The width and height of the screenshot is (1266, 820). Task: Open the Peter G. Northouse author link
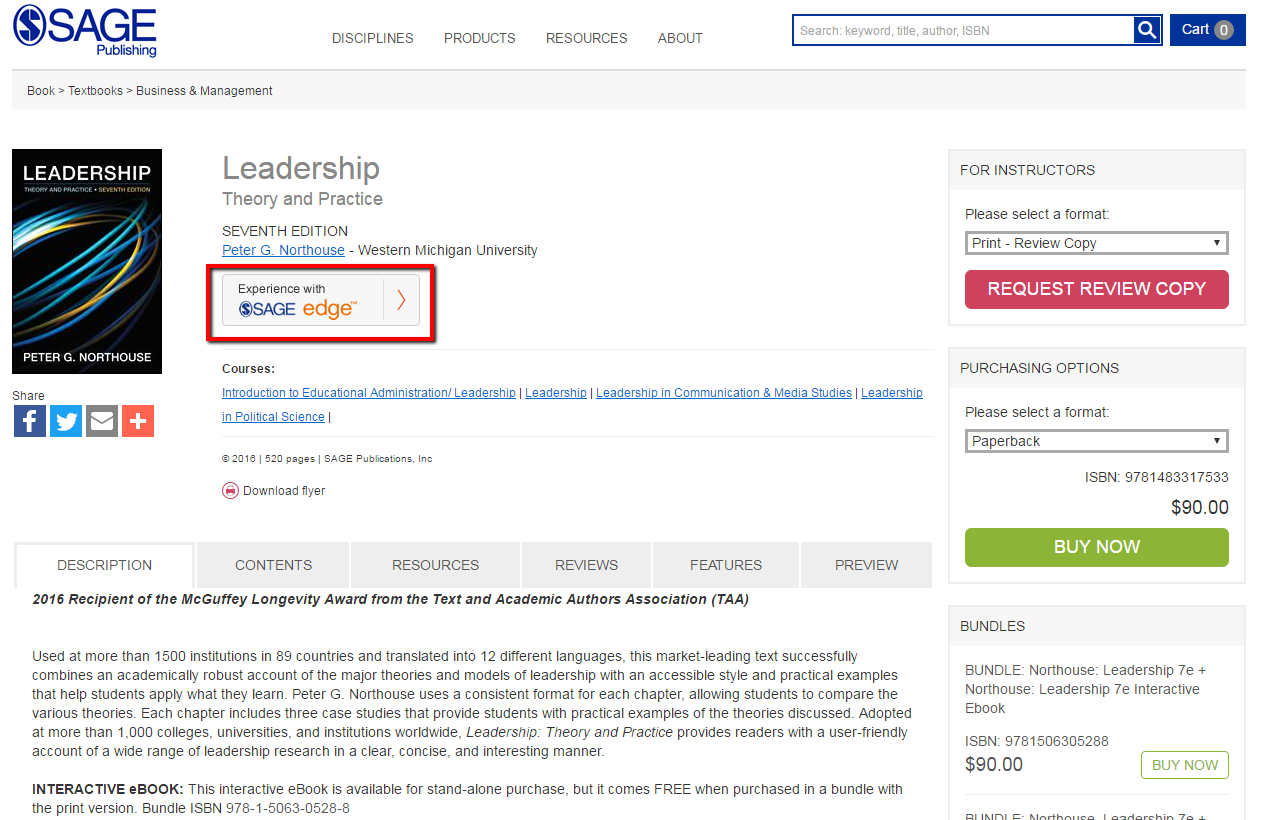(283, 250)
